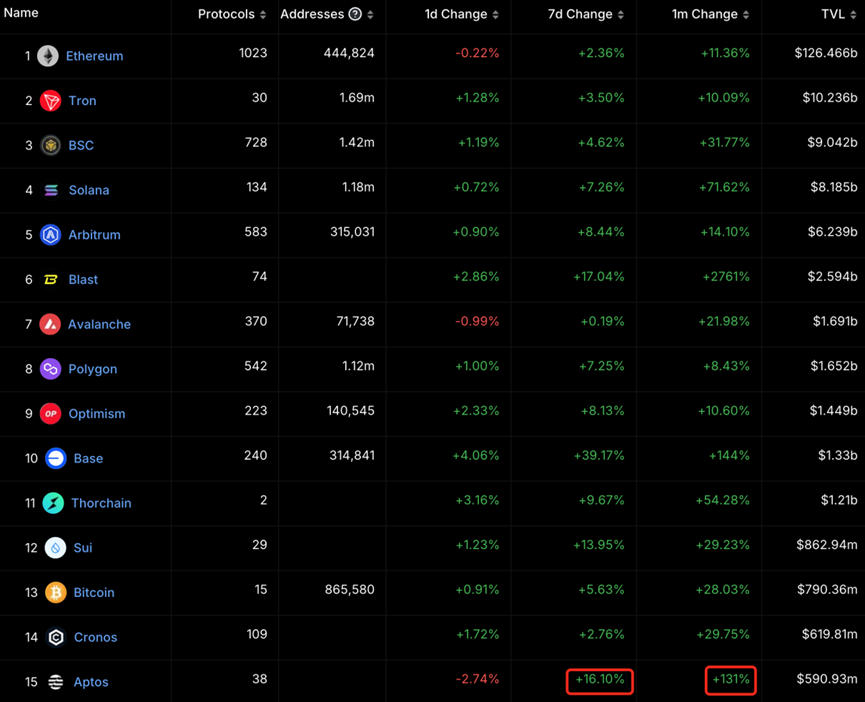This screenshot has width=865, height=702.
Task: Click Thorchain 1m change +54.28%
Action: pyautogui.click(x=723, y=500)
